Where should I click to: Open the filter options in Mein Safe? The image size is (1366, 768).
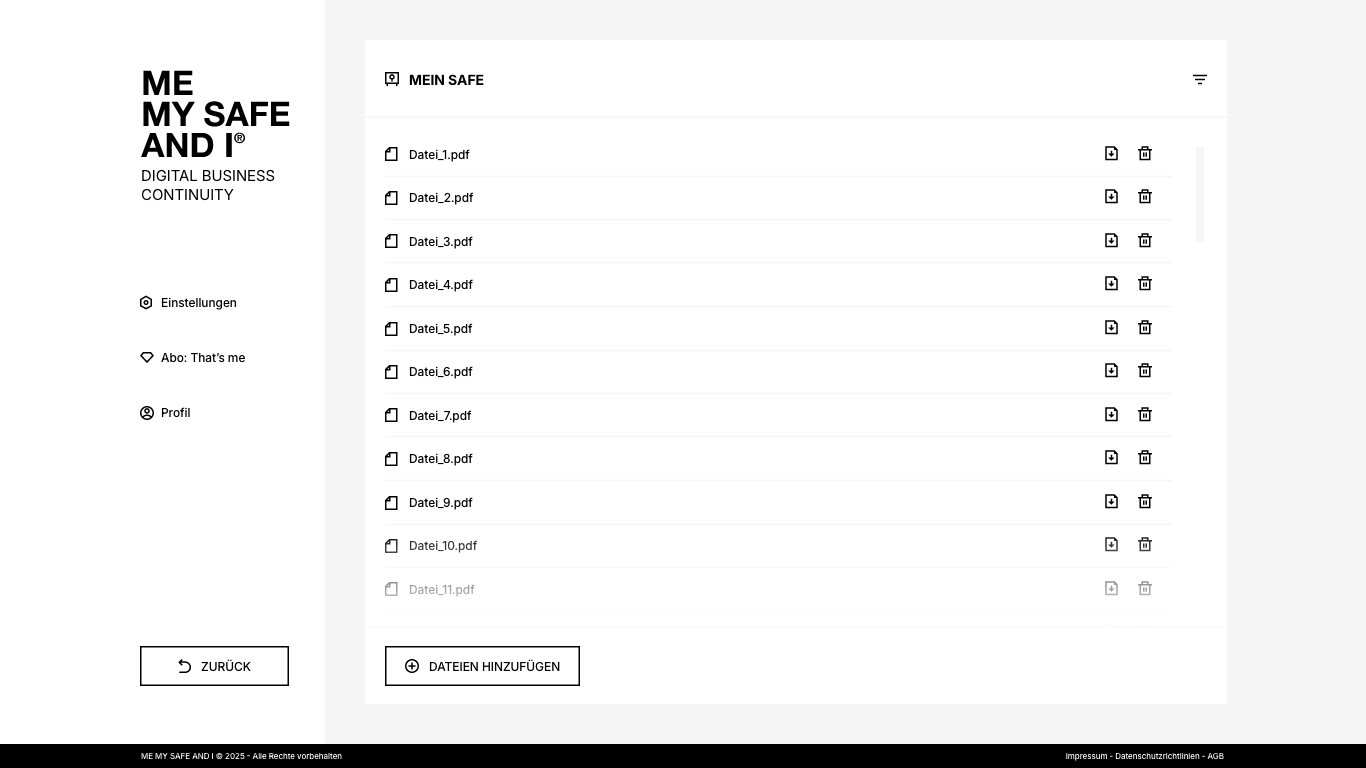(1200, 80)
